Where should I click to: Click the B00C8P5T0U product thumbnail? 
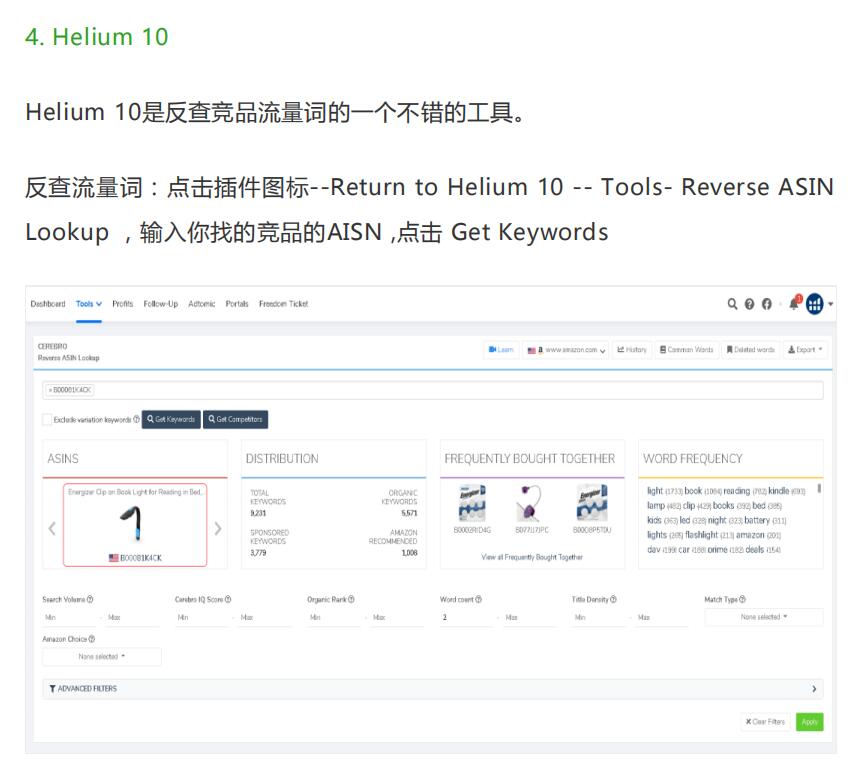point(592,503)
